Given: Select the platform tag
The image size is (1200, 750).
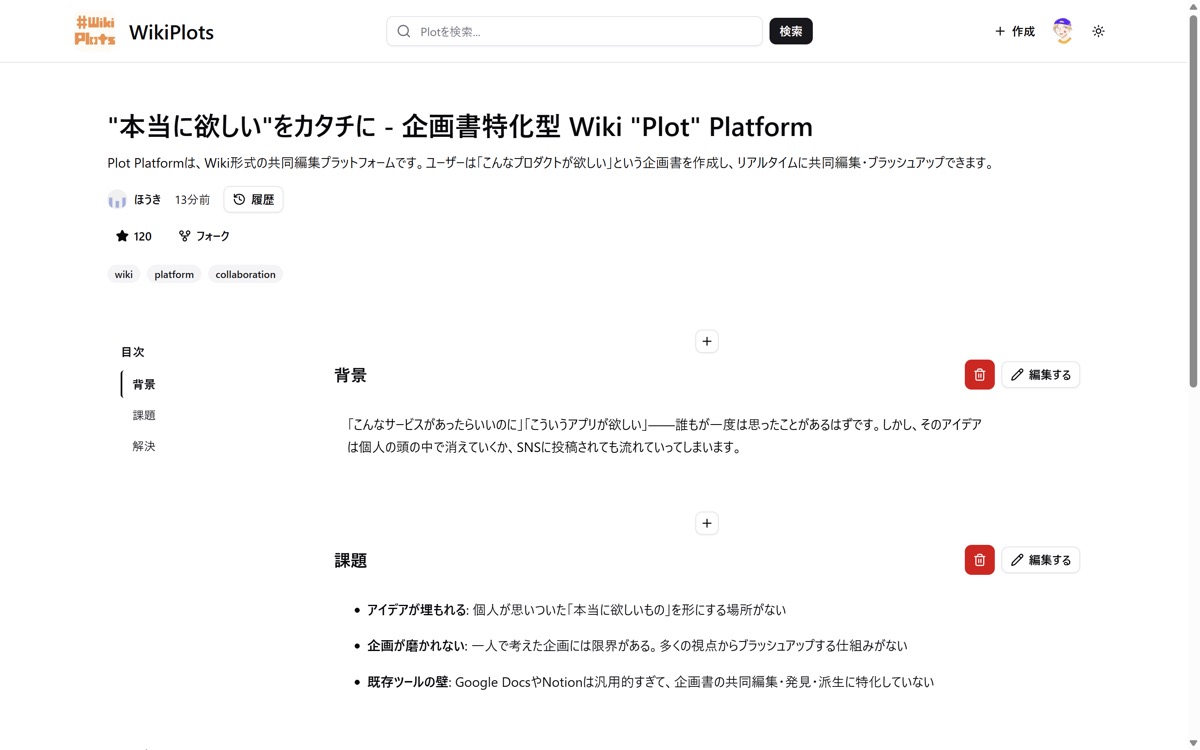Looking at the screenshot, I should point(174,274).
